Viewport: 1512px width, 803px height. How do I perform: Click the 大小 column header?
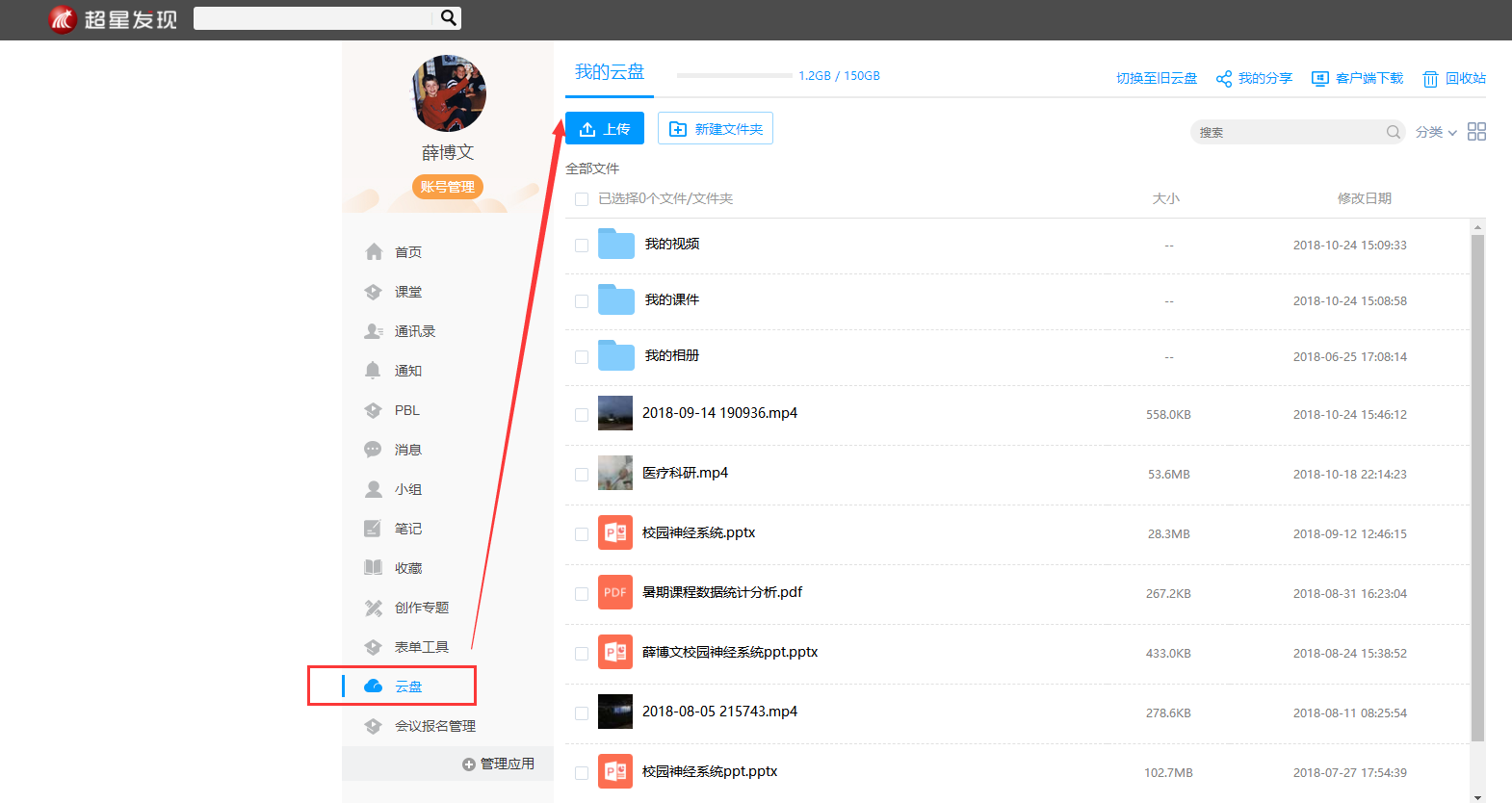click(1166, 198)
